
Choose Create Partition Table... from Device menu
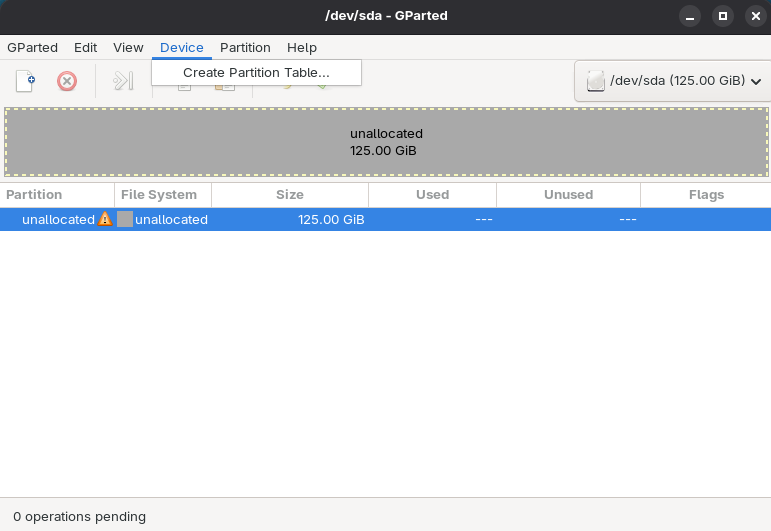256,73
